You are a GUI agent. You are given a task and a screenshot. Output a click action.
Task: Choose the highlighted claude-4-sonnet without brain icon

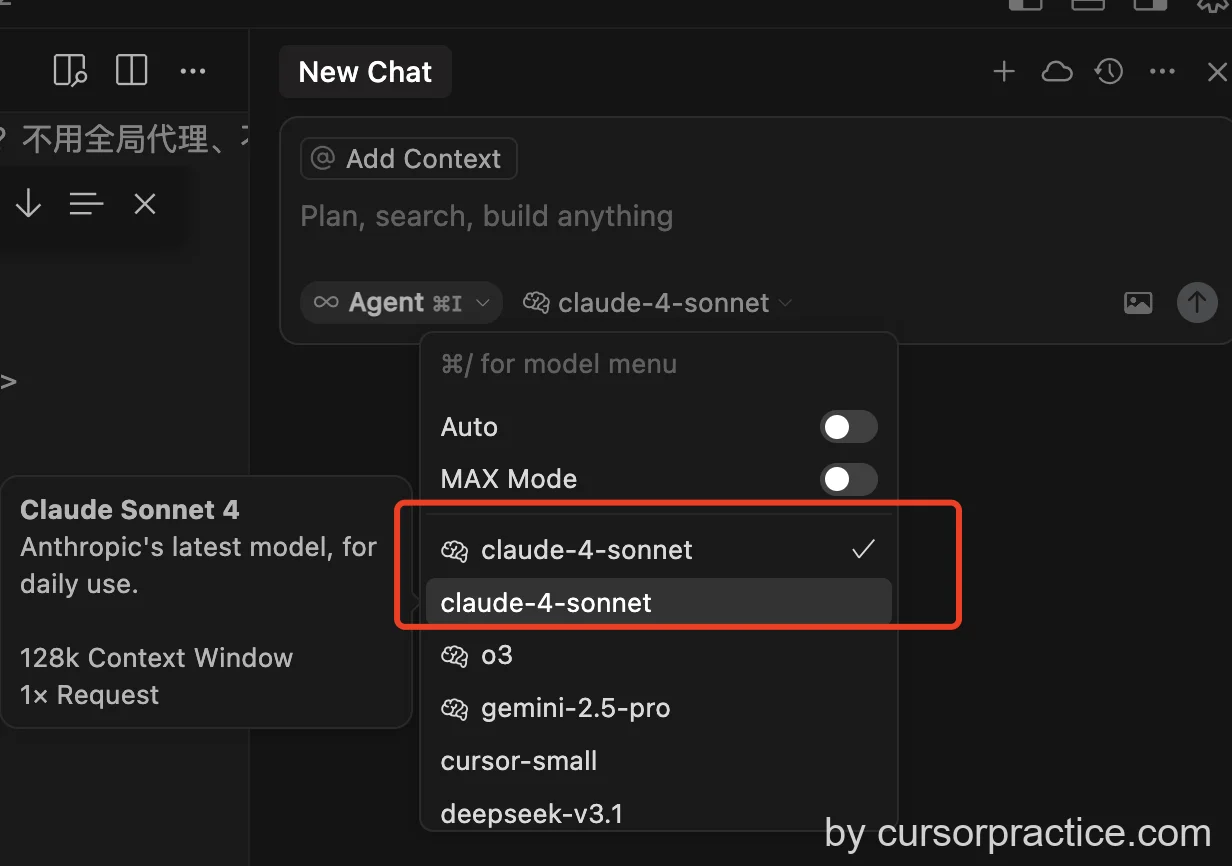(x=659, y=602)
